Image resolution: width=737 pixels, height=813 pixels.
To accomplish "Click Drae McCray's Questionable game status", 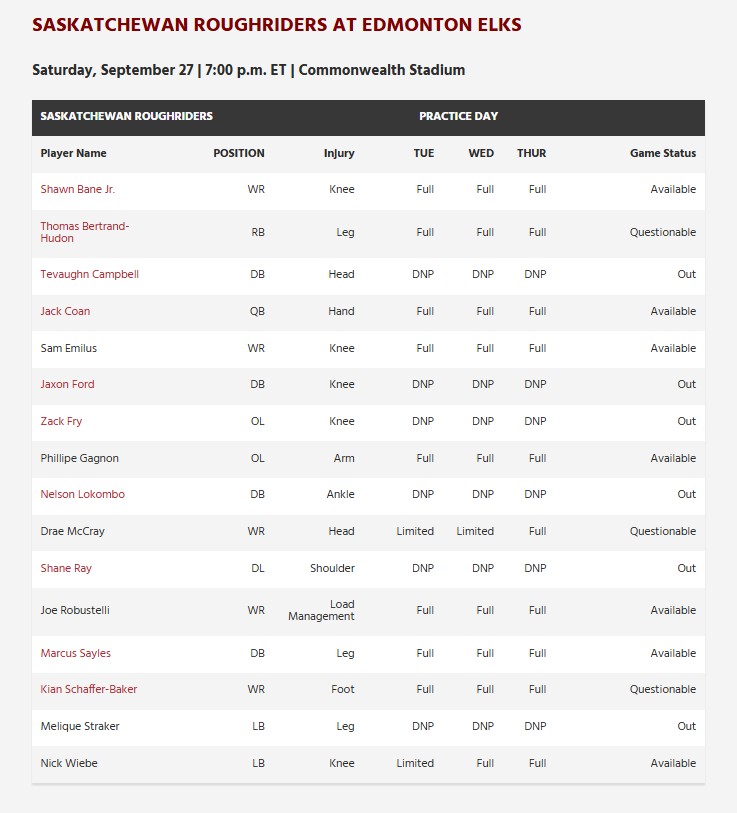I will 662,531.
